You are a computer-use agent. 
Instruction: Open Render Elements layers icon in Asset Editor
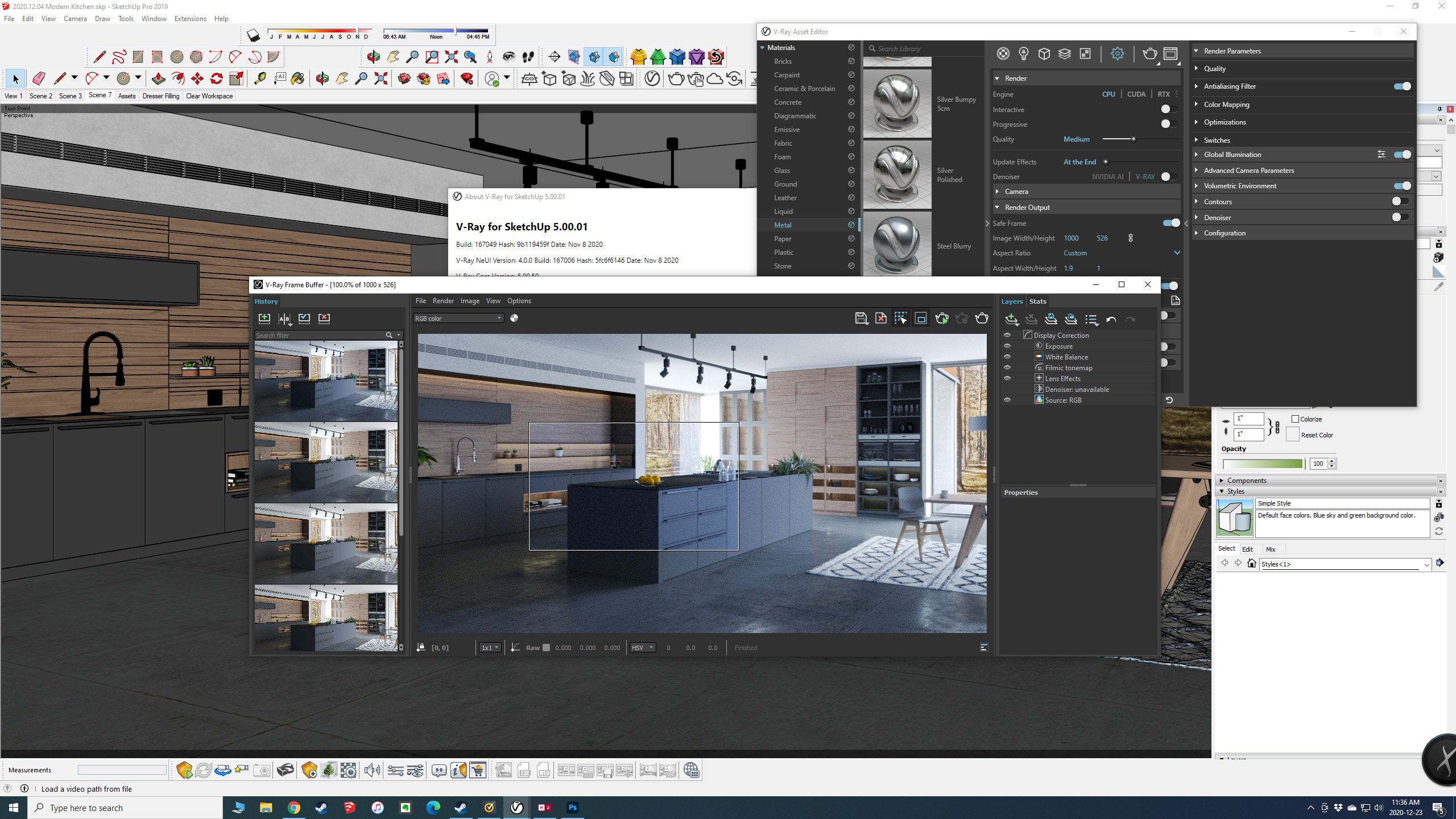click(x=1065, y=53)
